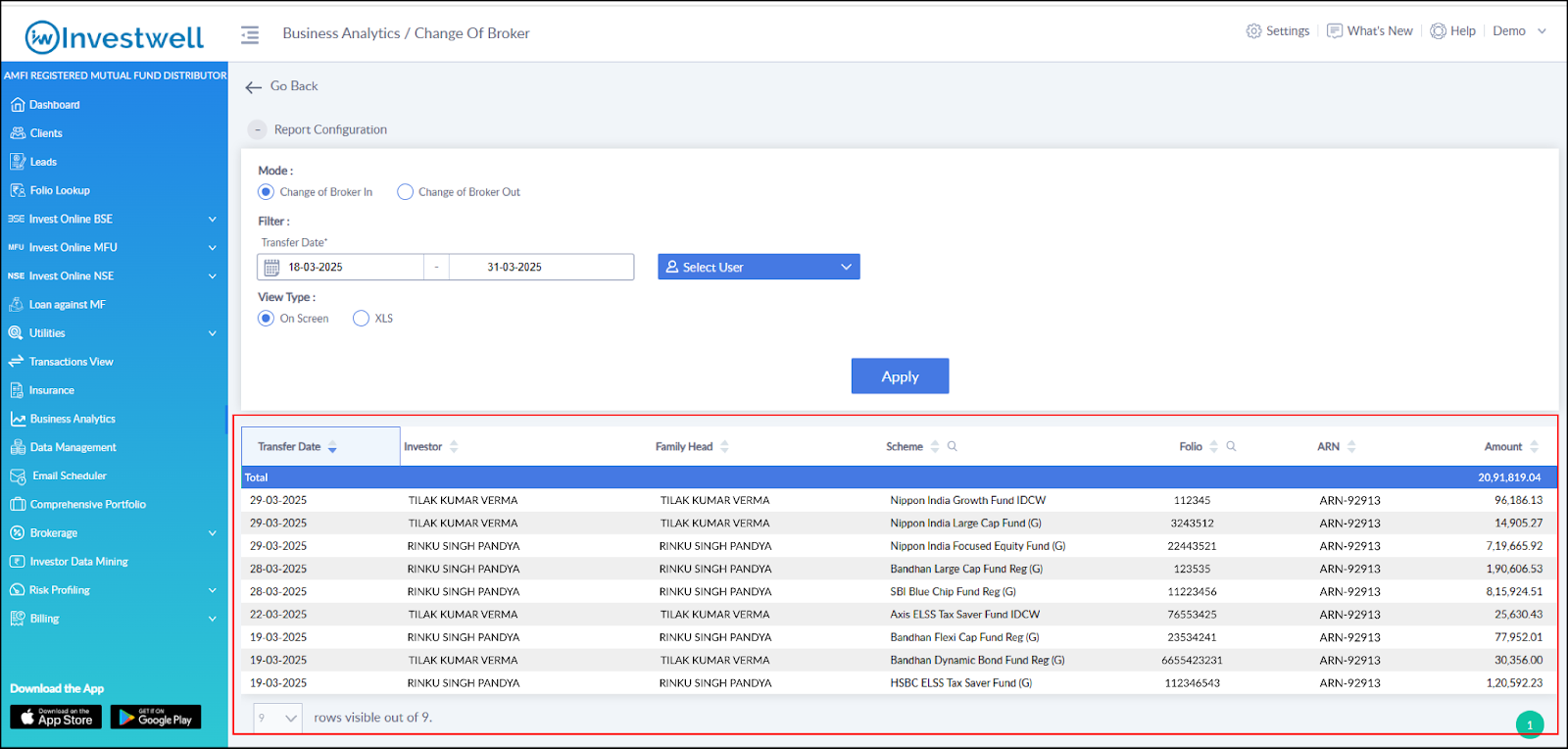The image size is (1568, 749).
Task: Click the Comprehensive Portfolio briefcase icon
Action: tap(18, 505)
